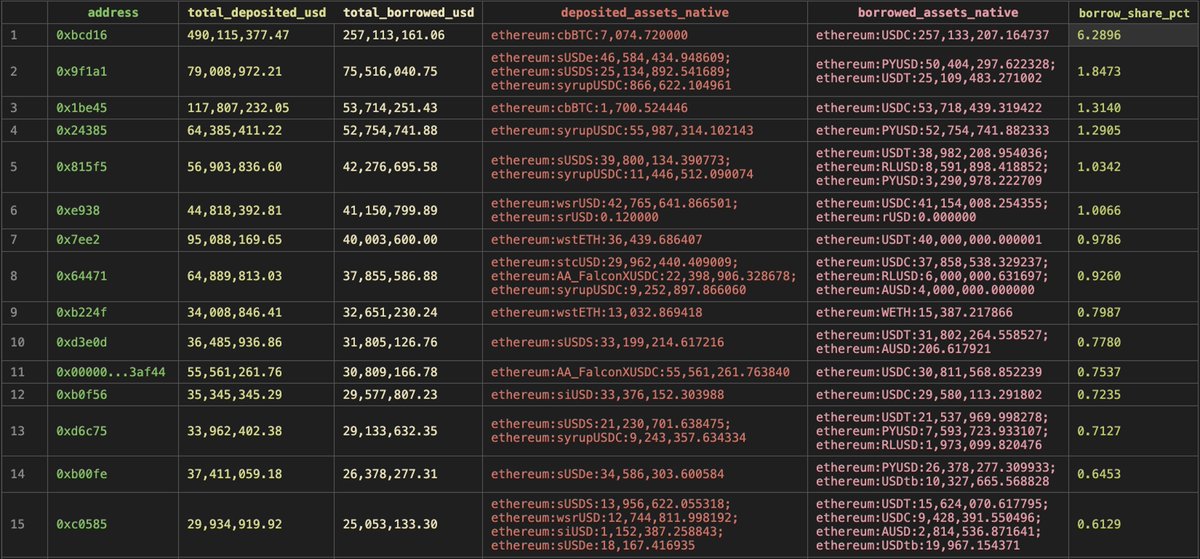Click borrow share value 0.6129
Screen dimensions: 1200x559
[1098, 524]
